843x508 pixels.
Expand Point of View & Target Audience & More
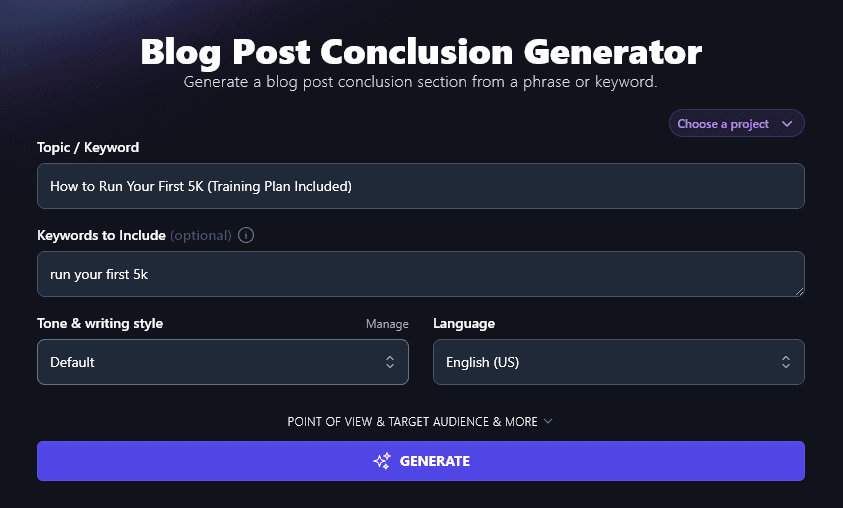tap(412, 421)
